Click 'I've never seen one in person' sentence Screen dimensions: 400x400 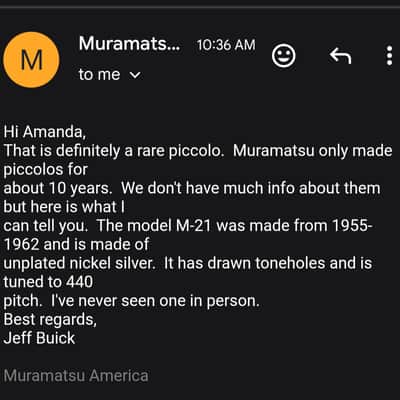click(155, 301)
